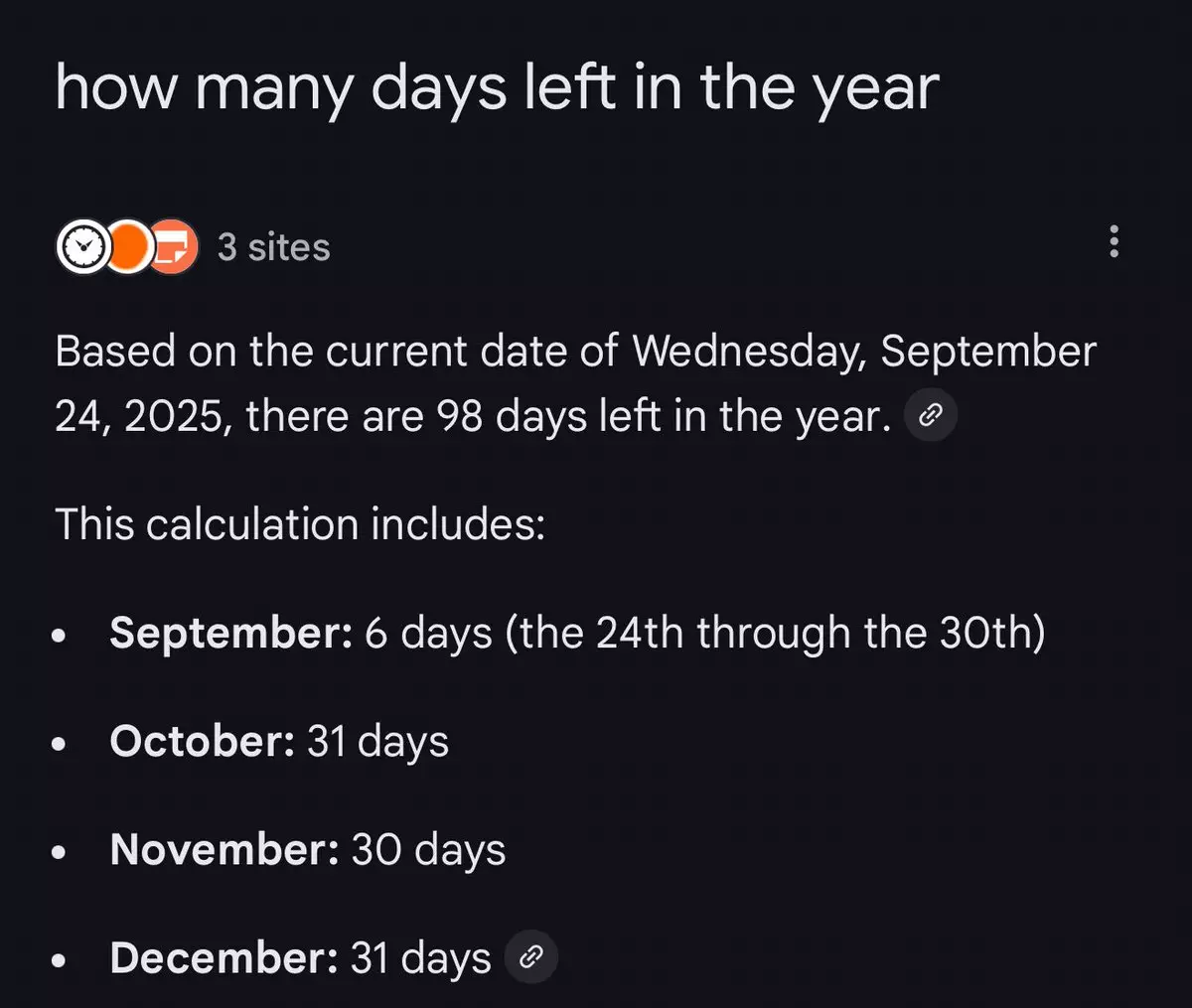This screenshot has width=1192, height=1008.
Task: Click the 'This calculation includes:' line
Action: [x=300, y=523]
